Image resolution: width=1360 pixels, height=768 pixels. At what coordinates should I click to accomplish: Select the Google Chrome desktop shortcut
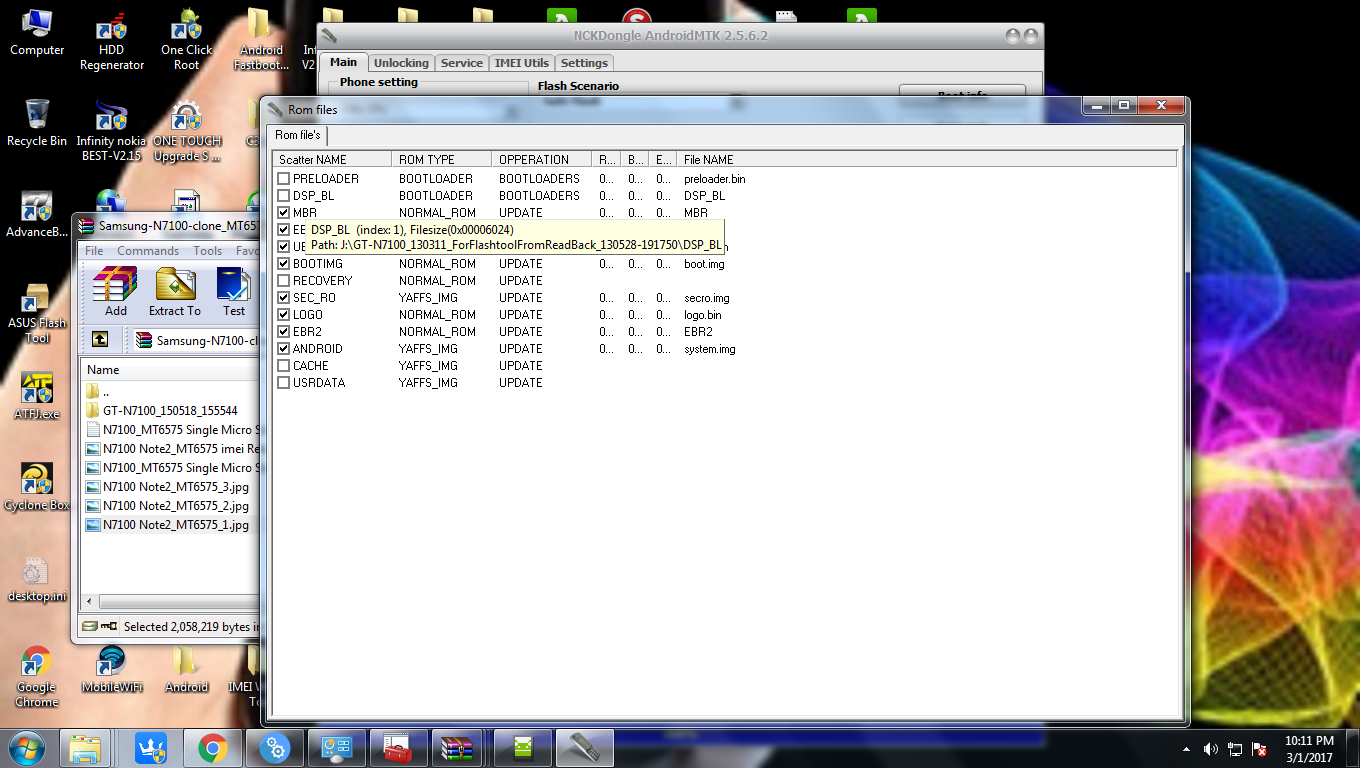click(x=37, y=677)
